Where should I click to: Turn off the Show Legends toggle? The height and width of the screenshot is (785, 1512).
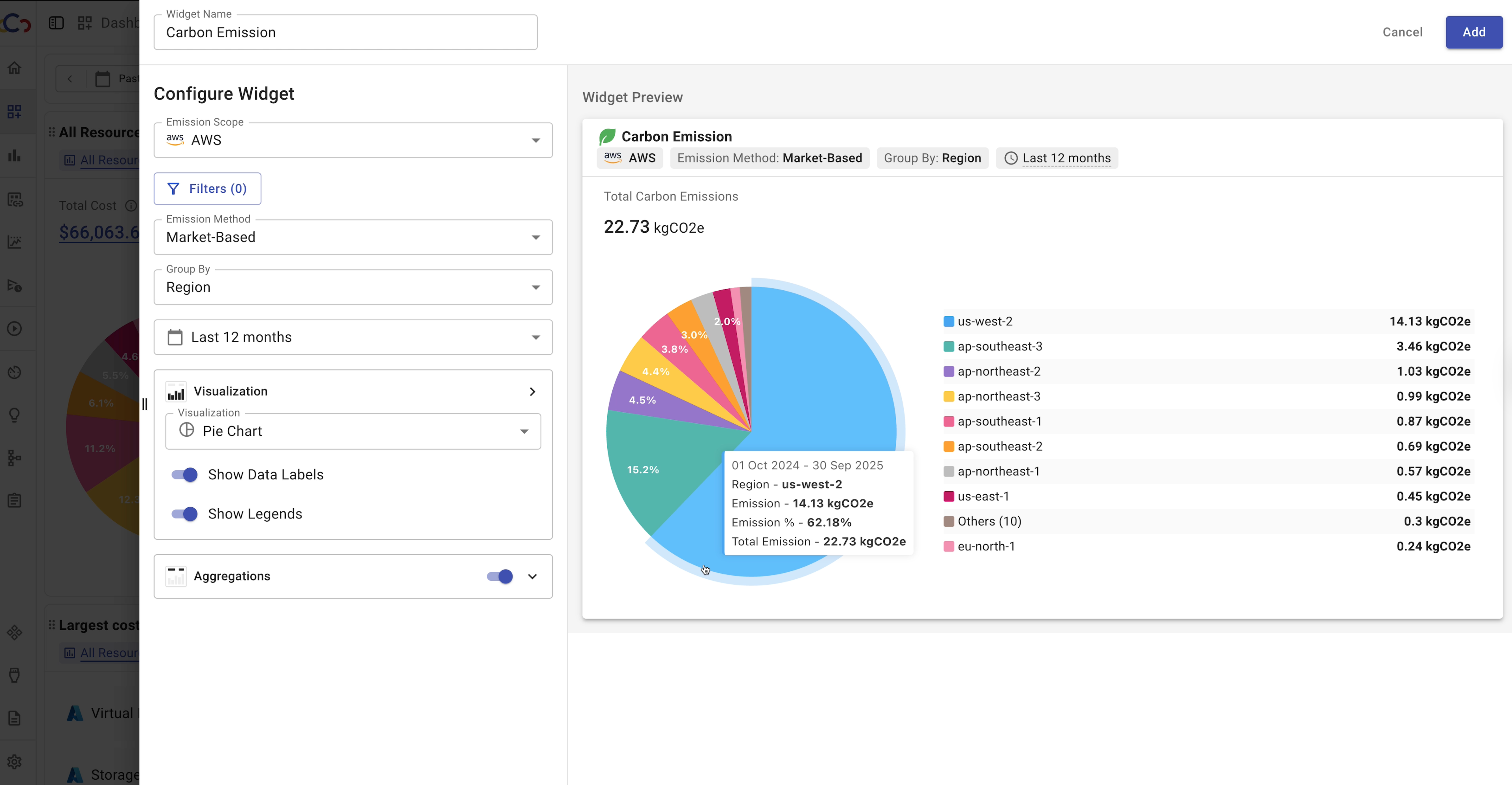184,514
